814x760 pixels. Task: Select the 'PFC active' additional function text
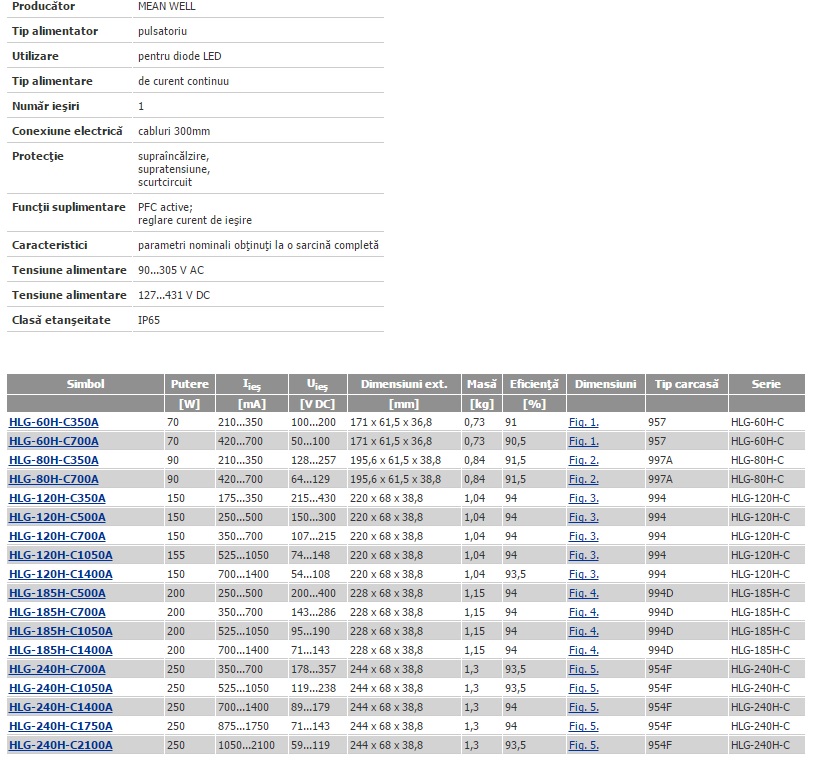[165, 207]
